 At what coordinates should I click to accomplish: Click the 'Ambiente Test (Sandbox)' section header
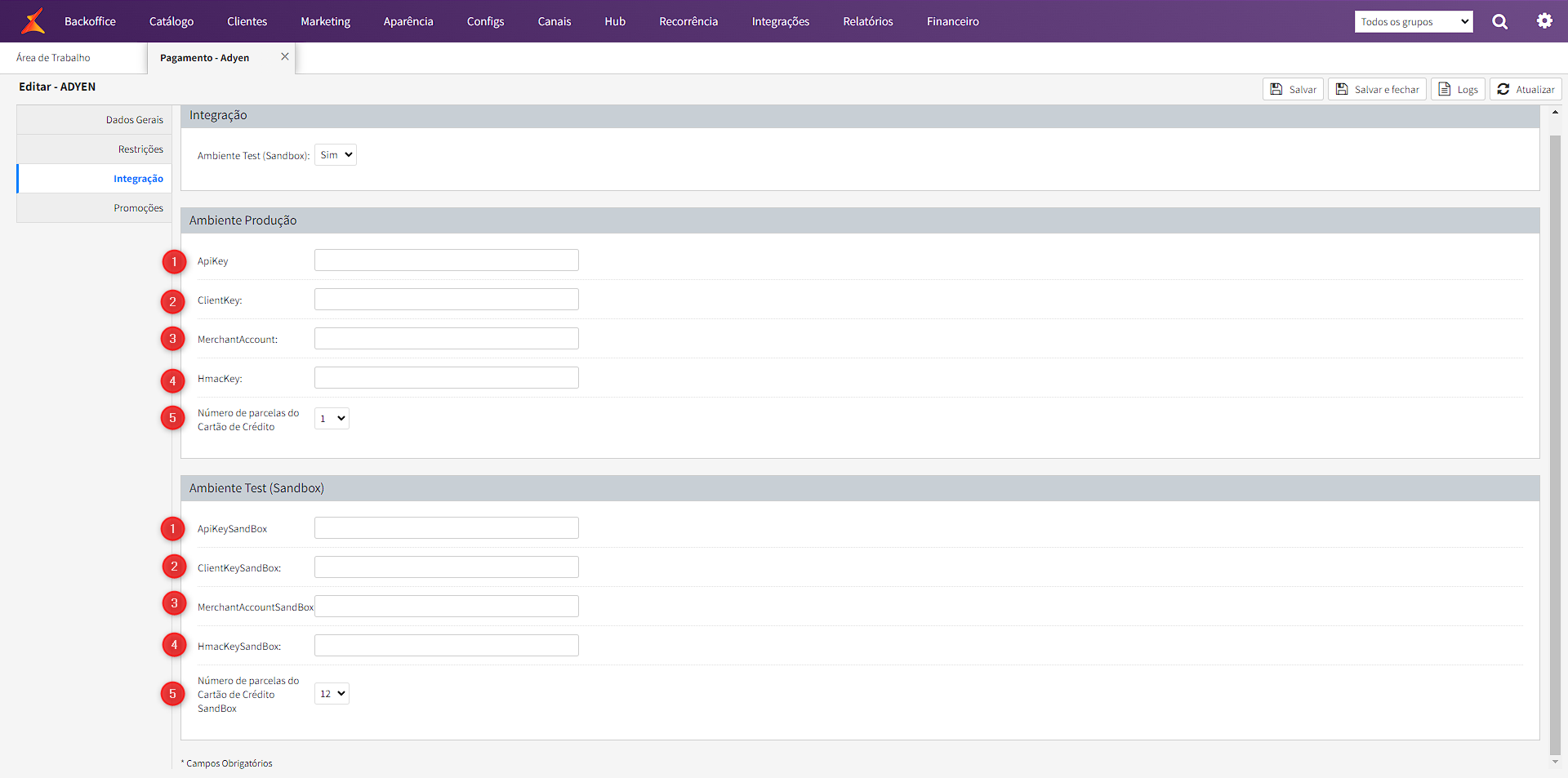(x=860, y=488)
